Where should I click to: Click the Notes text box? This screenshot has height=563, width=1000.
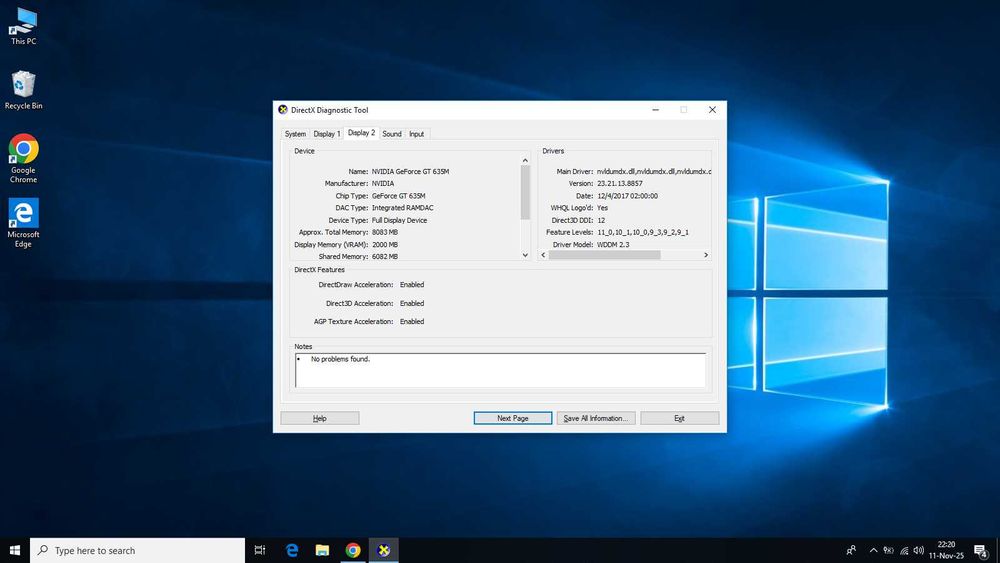pyautogui.click(x=500, y=370)
